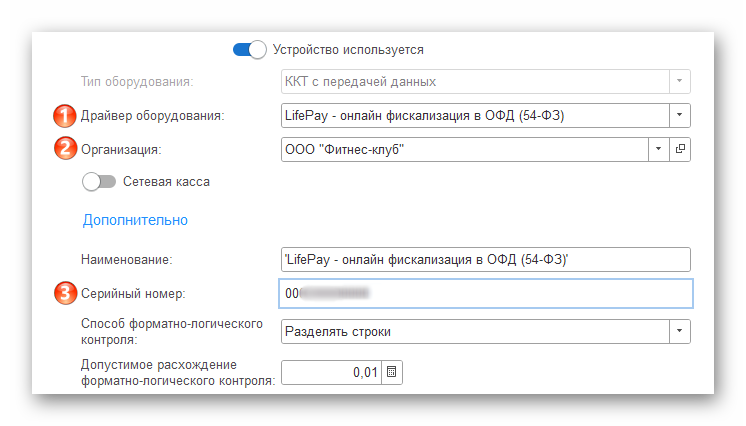Open the 'Дополнительно' link
This screenshot has width=746, height=426.
pos(135,220)
